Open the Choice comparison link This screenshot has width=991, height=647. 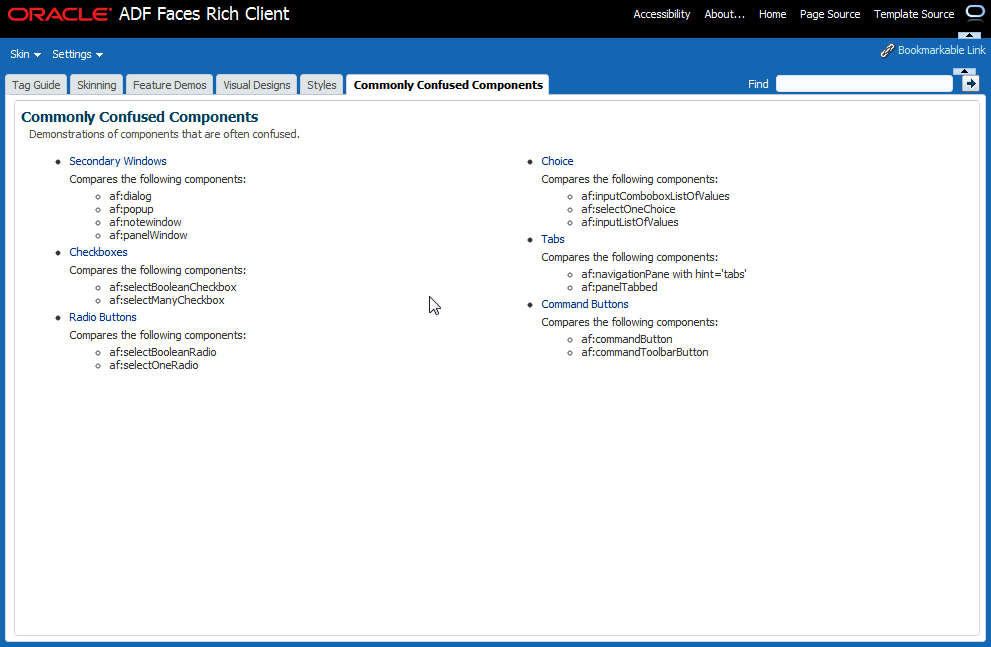[557, 161]
